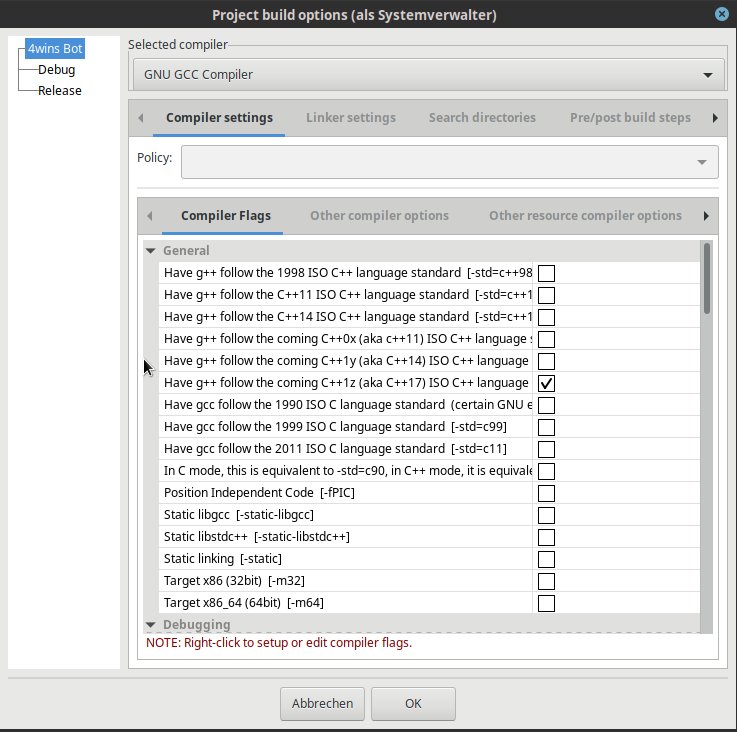
Task: Enable the -std=c++98 checkbox
Action: click(x=546, y=273)
